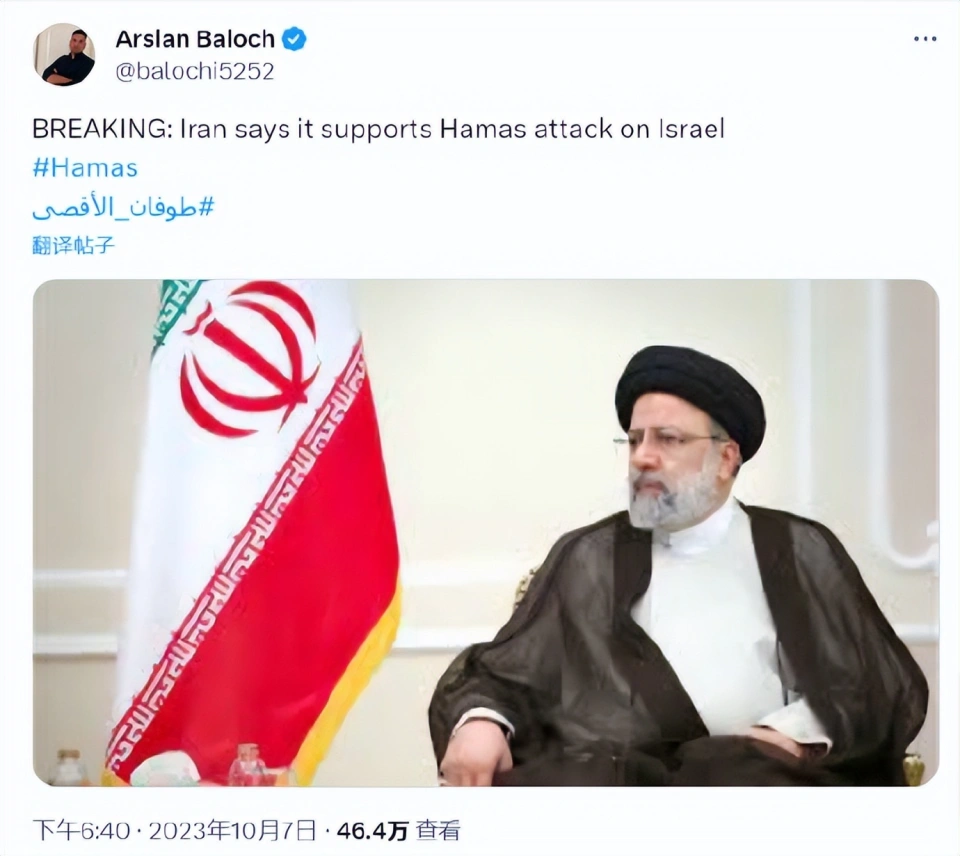Open the three-dot more options menu
The width and height of the screenshot is (960, 856).
click(x=924, y=39)
